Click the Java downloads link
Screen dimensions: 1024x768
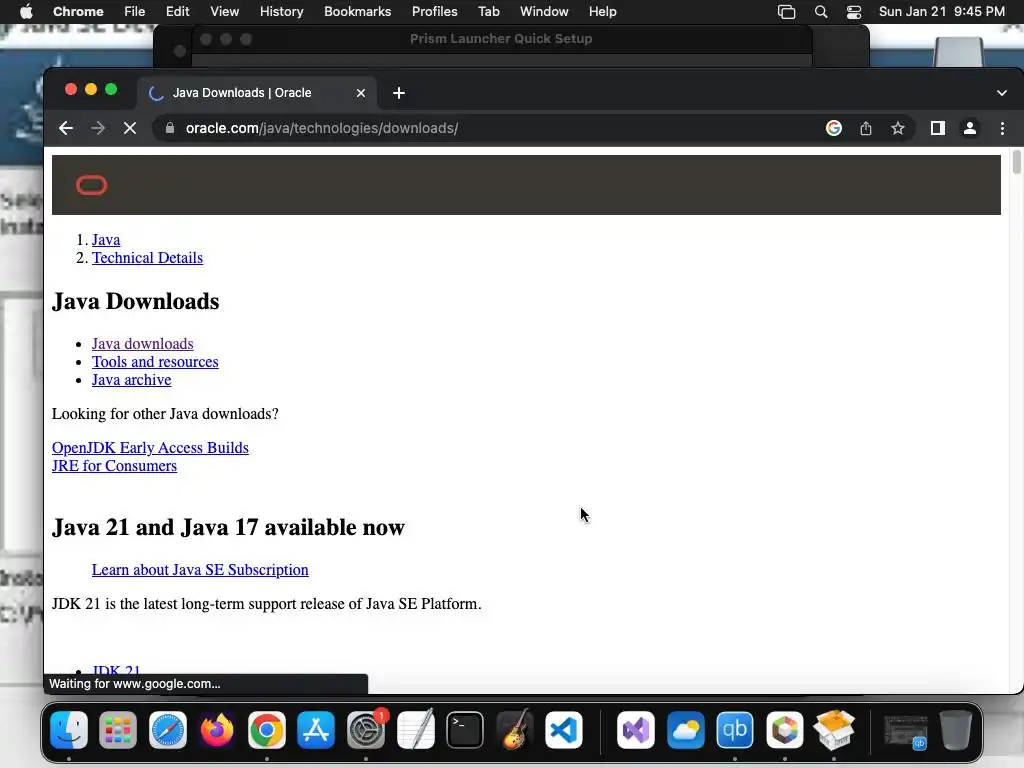142,344
